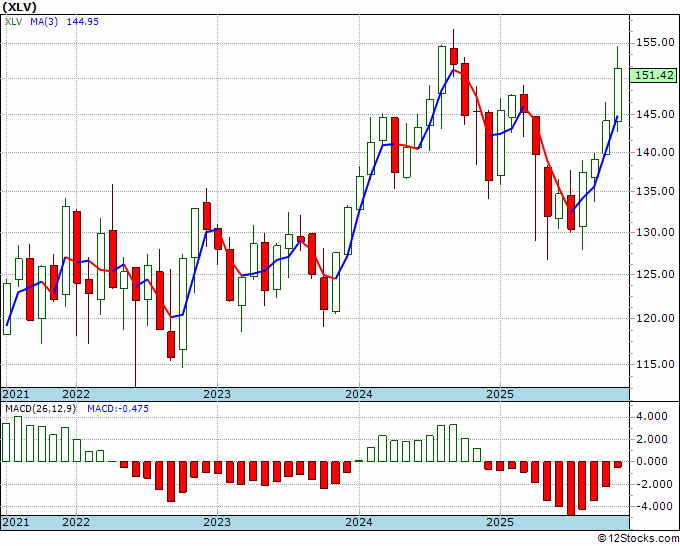Click 2023 on the MACD timeline
The width and height of the screenshot is (680, 546).
click(217, 522)
